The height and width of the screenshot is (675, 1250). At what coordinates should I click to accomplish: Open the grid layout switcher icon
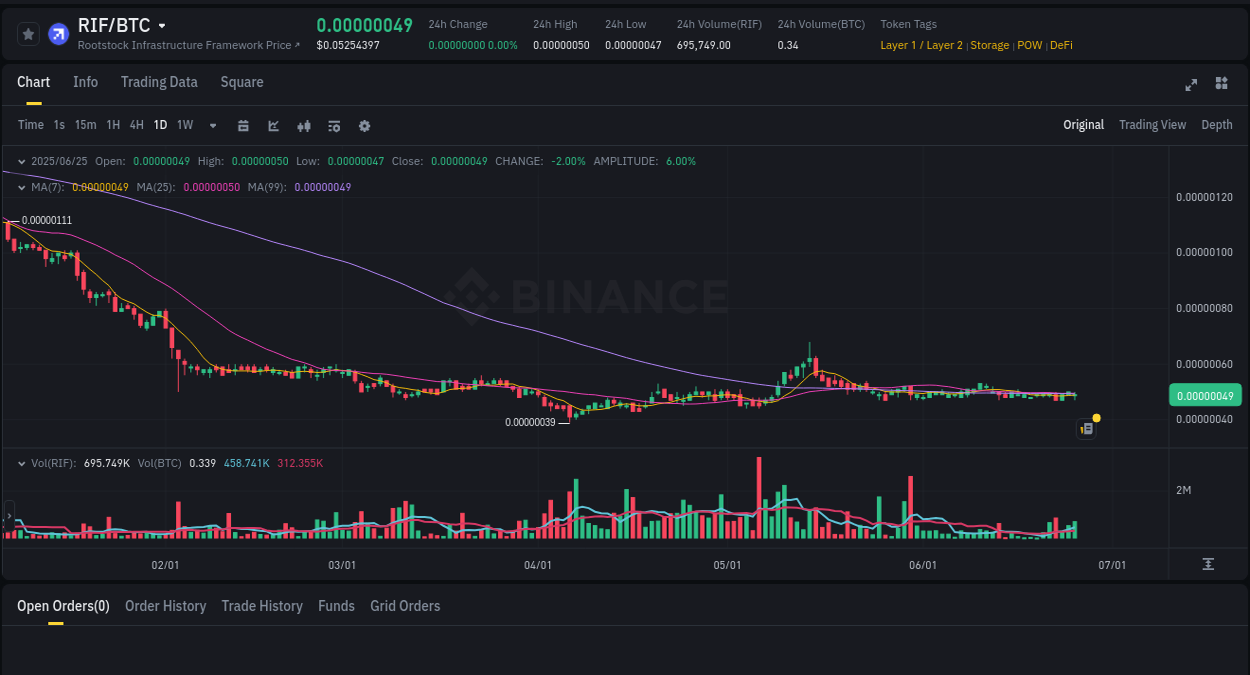(1221, 84)
